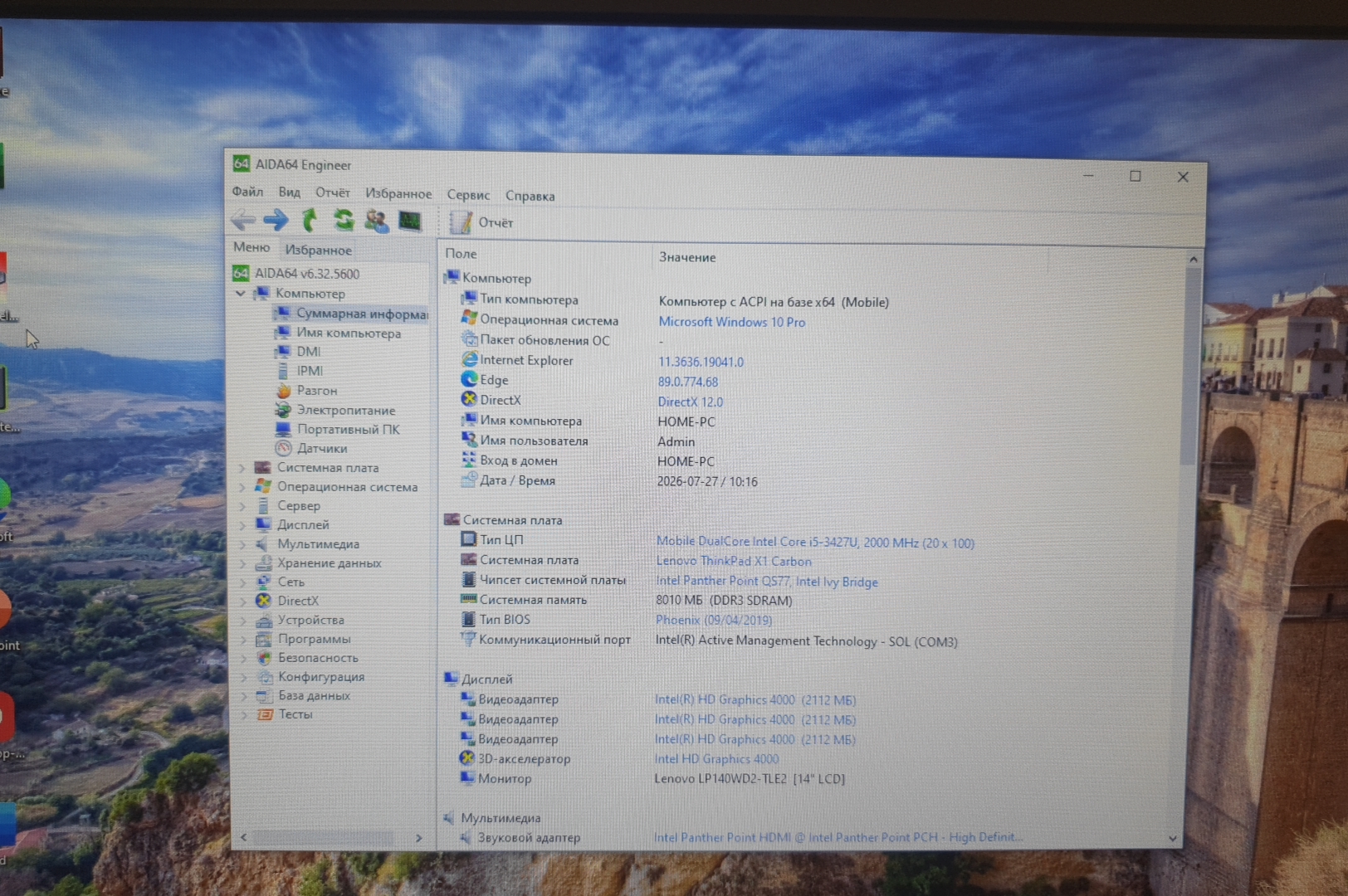Screen dimensions: 1348x896
Task: Click the Системная память memory icon
Action: [469, 599]
